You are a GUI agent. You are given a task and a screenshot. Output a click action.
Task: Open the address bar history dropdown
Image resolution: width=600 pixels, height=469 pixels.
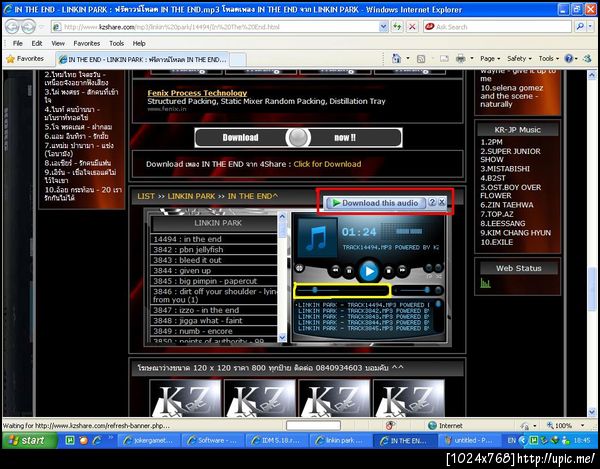click(x=383, y=27)
